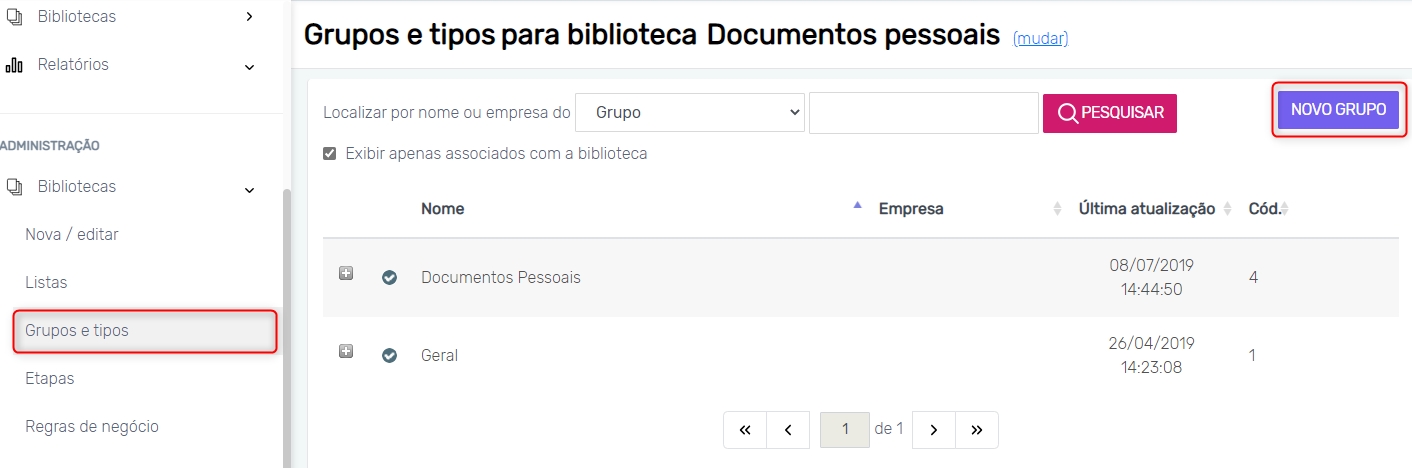Click the PESQUISAR search button
Image resolution: width=1412 pixels, height=468 pixels.
[1110, 113]
